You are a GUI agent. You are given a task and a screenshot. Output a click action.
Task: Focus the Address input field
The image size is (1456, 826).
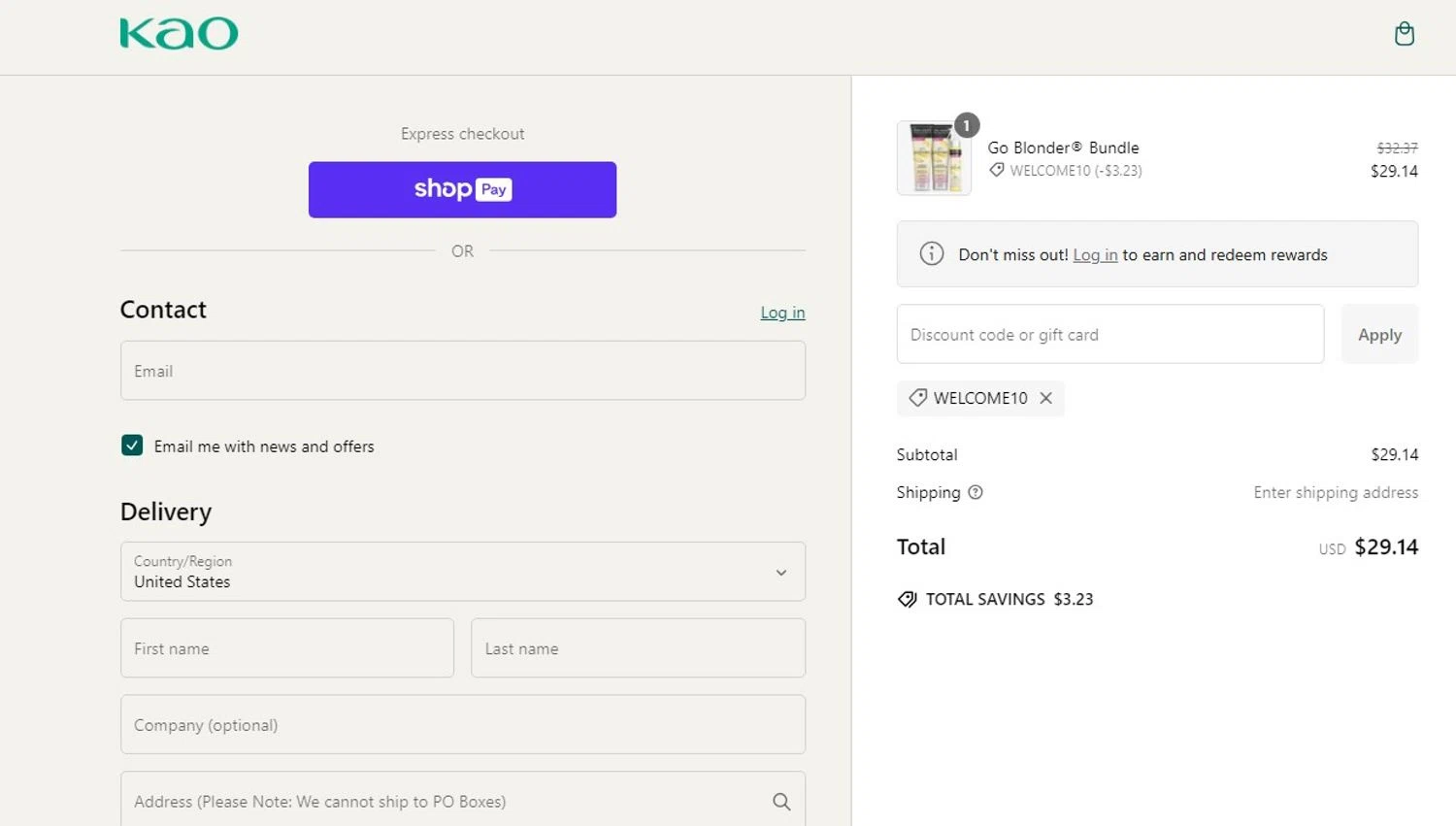click(463, 800)
